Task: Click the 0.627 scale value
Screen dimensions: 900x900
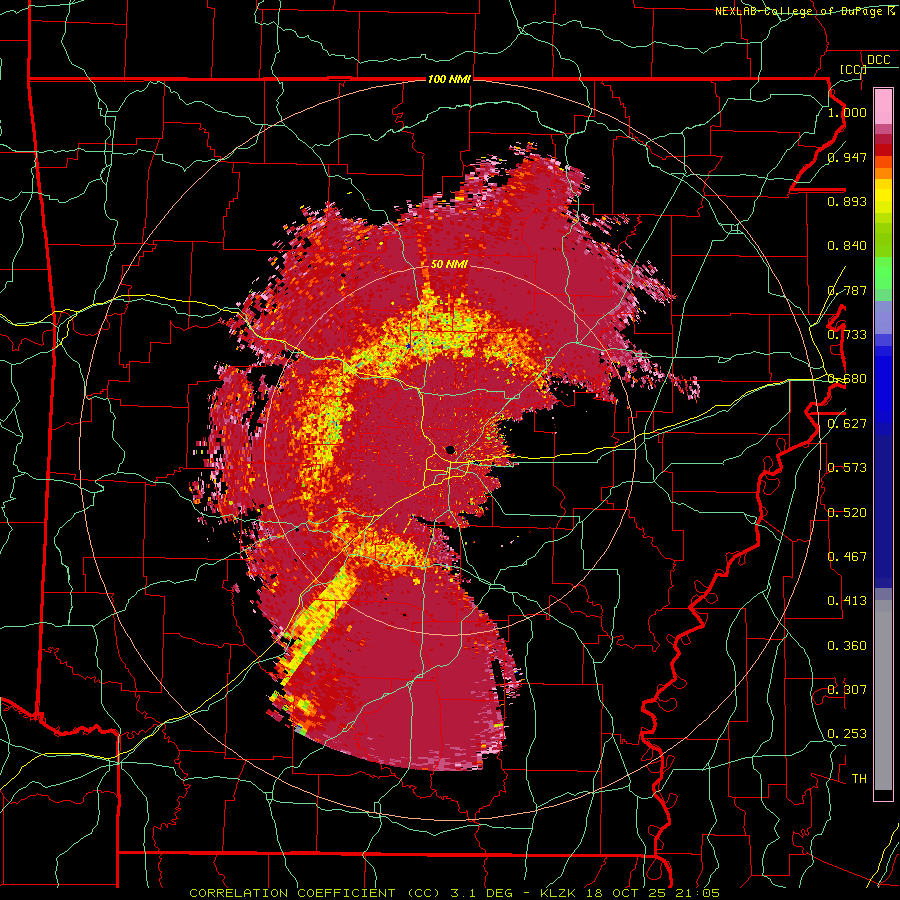Action: (847, 424)
